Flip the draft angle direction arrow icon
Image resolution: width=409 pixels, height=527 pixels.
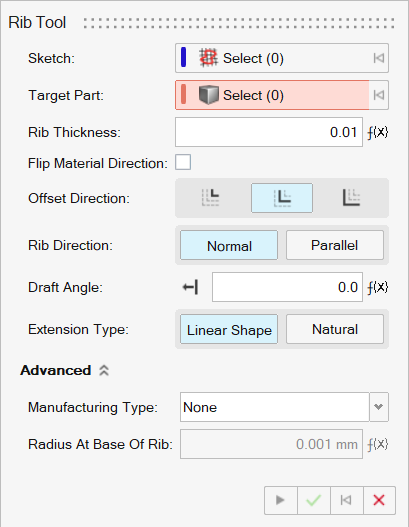coord(190,287)
